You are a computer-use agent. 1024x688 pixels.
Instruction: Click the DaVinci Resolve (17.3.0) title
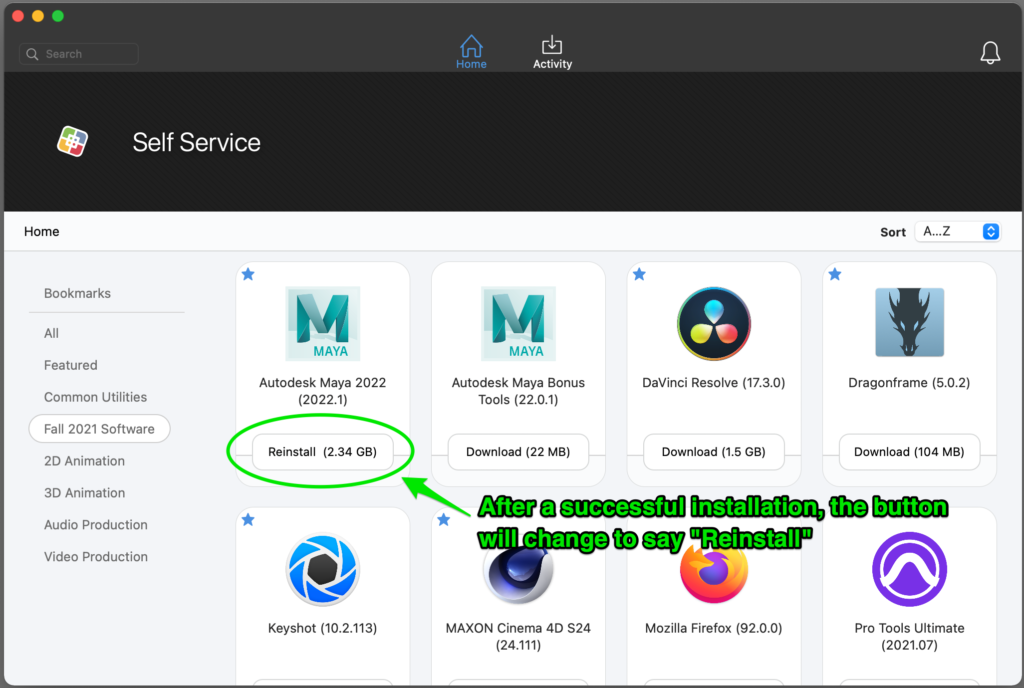tap(714, 383)
